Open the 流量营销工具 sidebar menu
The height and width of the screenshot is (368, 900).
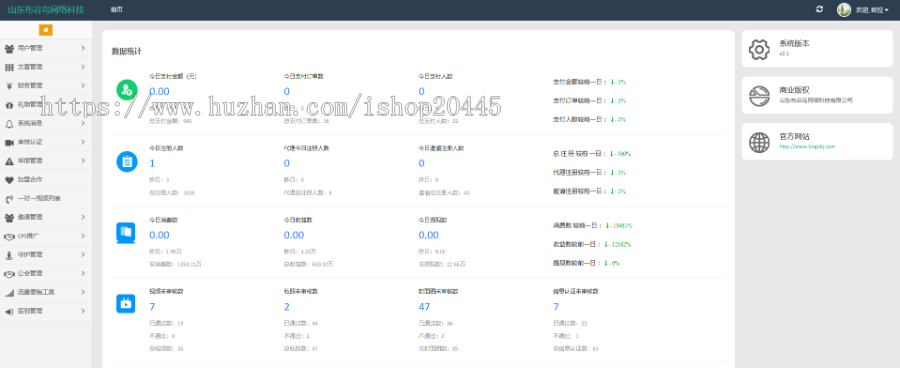pos(46,292)
